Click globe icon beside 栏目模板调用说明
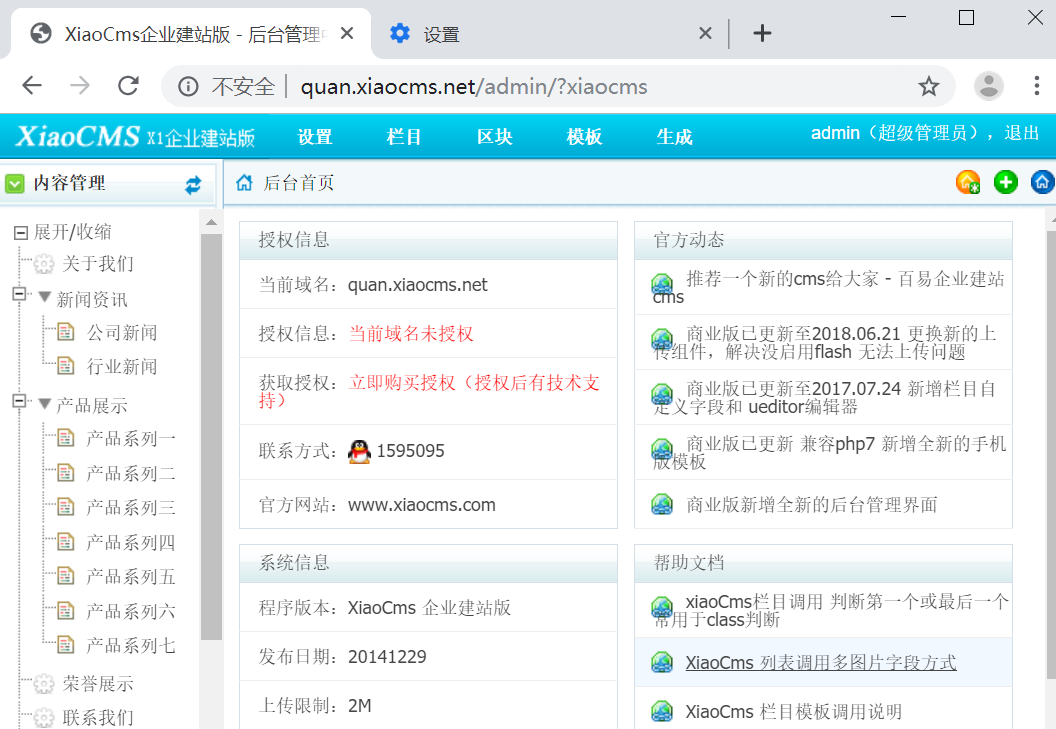The height and width of the screenshot is (729, 1056). point(662,711)
